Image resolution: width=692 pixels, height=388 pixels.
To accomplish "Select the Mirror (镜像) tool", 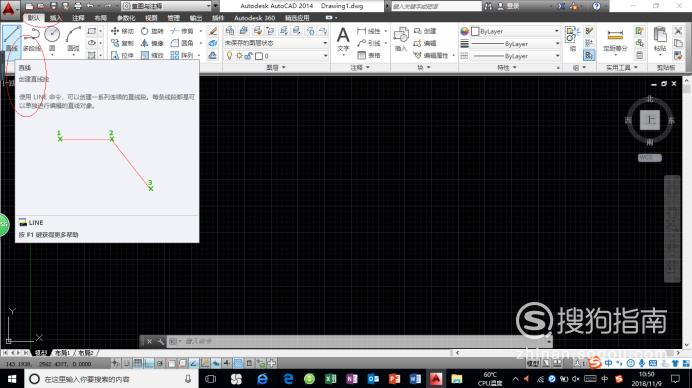I will coord(152,43).
